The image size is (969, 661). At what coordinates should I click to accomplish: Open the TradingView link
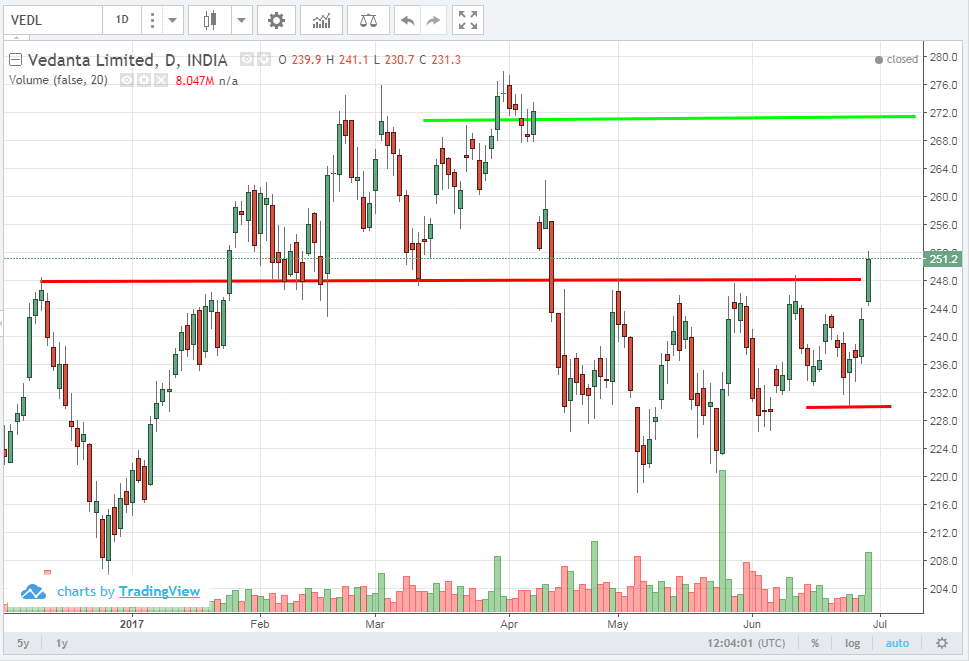pos(159,591)
